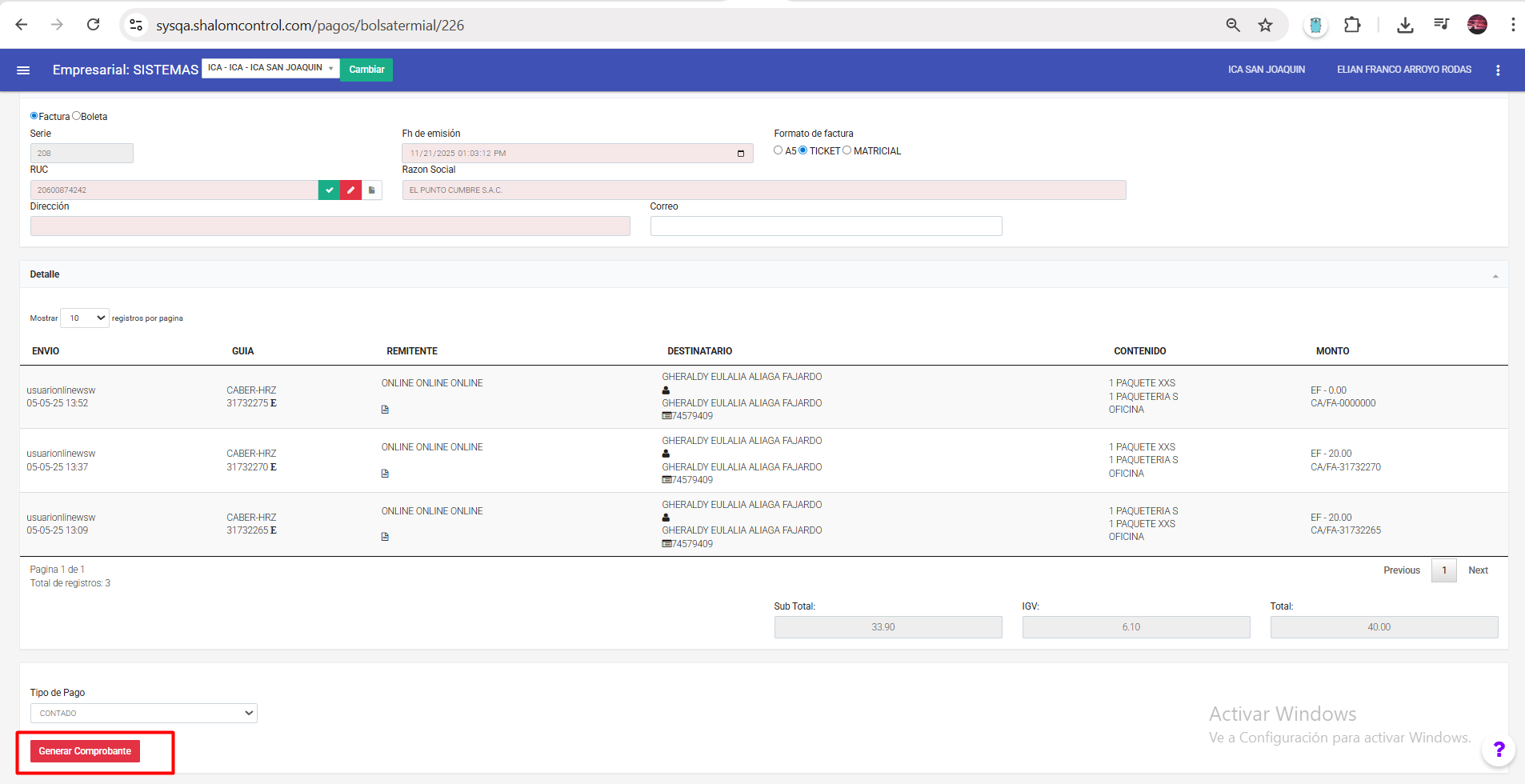Bookmark this page with the star icon
1525x784 pixels.
click(1265, 26)
